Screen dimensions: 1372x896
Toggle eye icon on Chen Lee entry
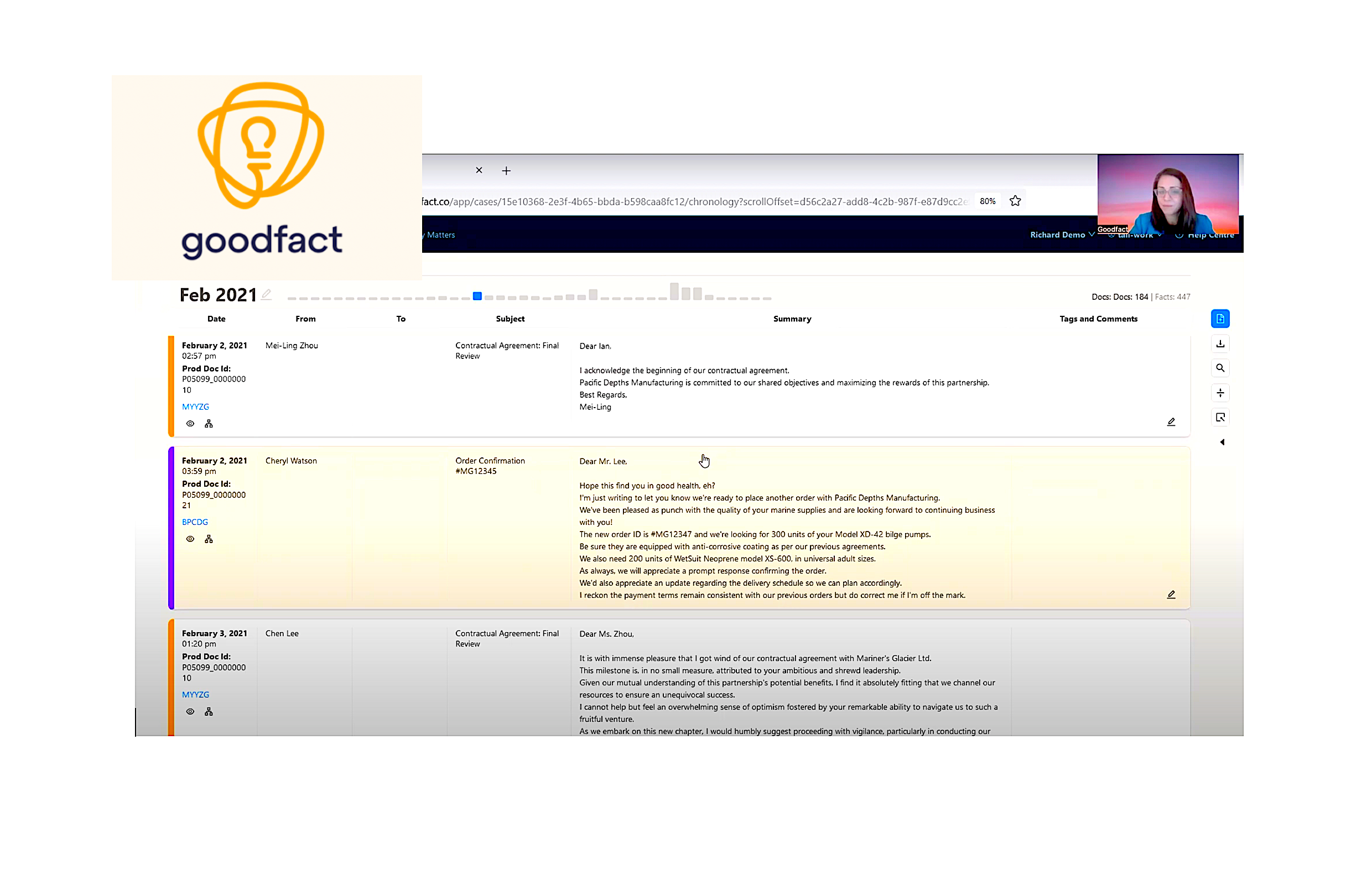tap(190, 712)
